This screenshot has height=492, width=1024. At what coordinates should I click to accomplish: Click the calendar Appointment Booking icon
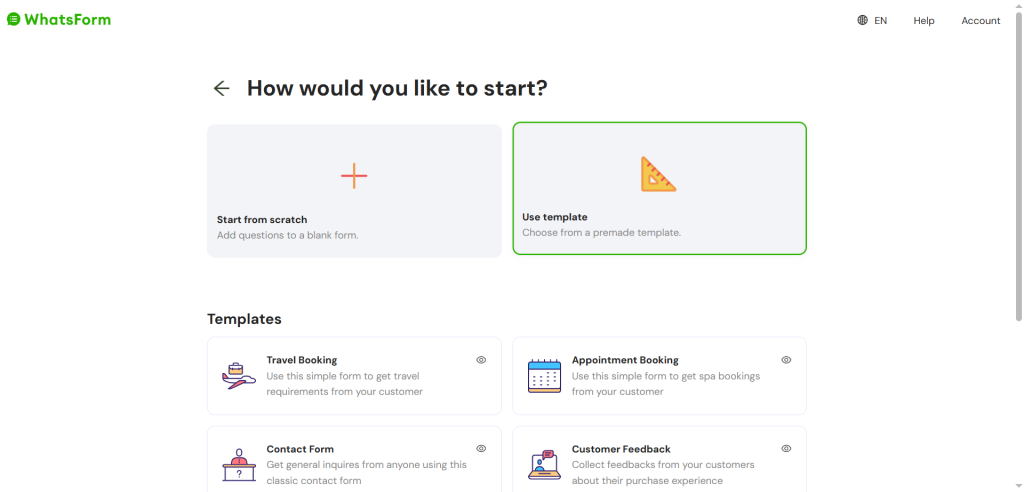click(544, 376)
